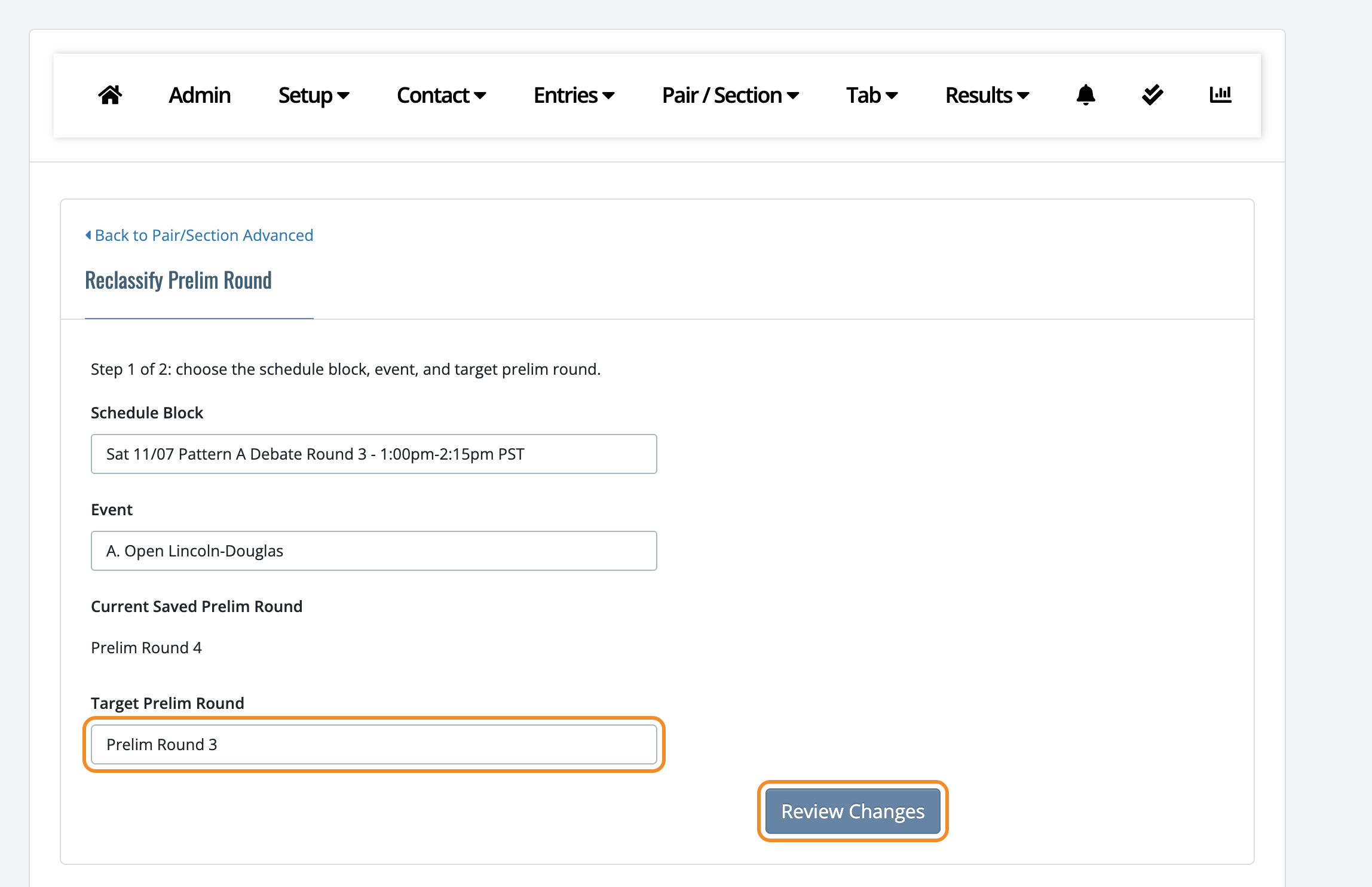Click the 'Event' field label
The height and width of the screenshot is (887, 1372).
pyautogui.click(x=112, y=510)
